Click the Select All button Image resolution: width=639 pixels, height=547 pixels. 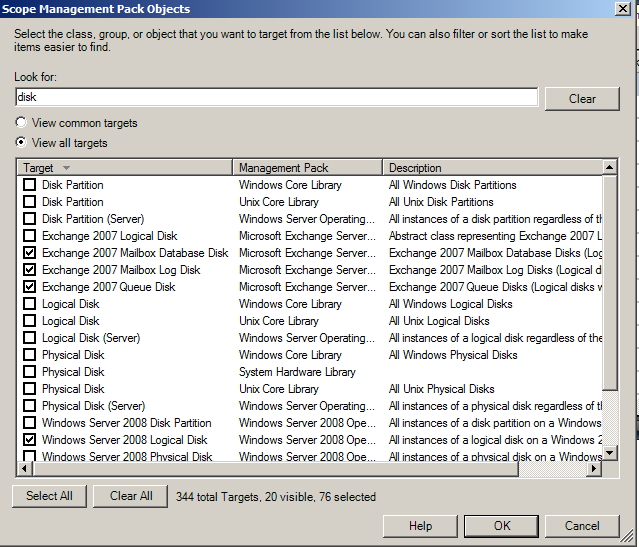[x=49, y=496]
